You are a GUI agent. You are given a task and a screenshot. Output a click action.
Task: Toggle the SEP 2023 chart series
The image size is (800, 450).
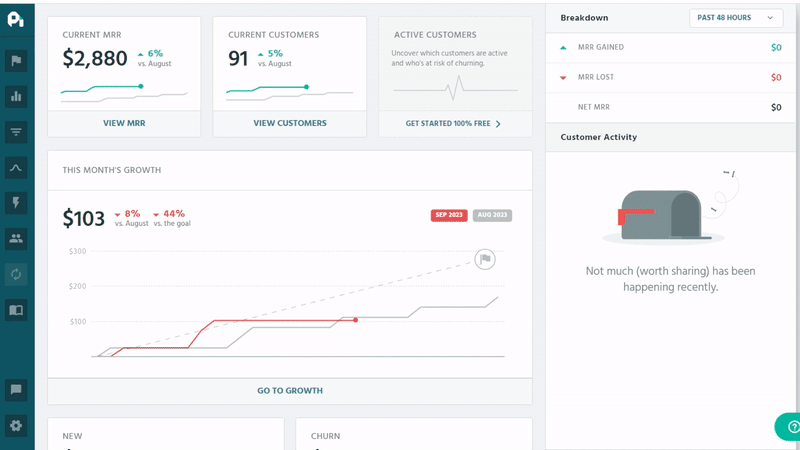(449, 215)
